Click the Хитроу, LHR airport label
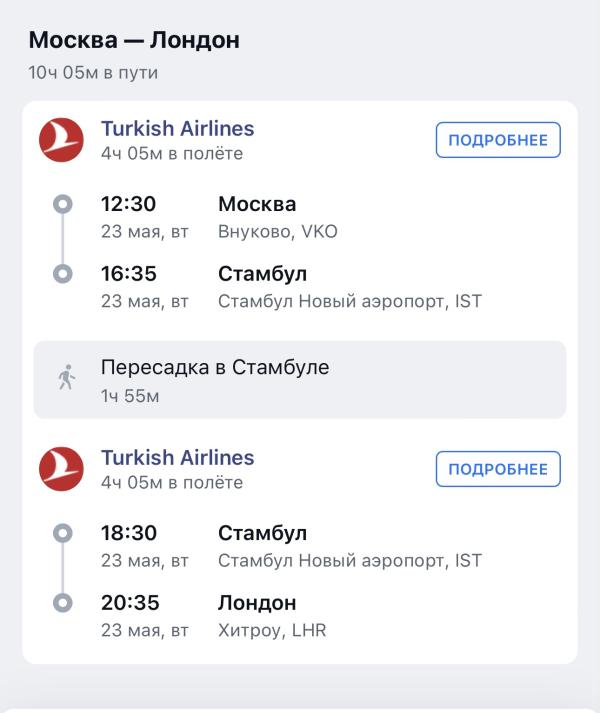This screenshot has height=713, width=600. (x=272, y=631)
